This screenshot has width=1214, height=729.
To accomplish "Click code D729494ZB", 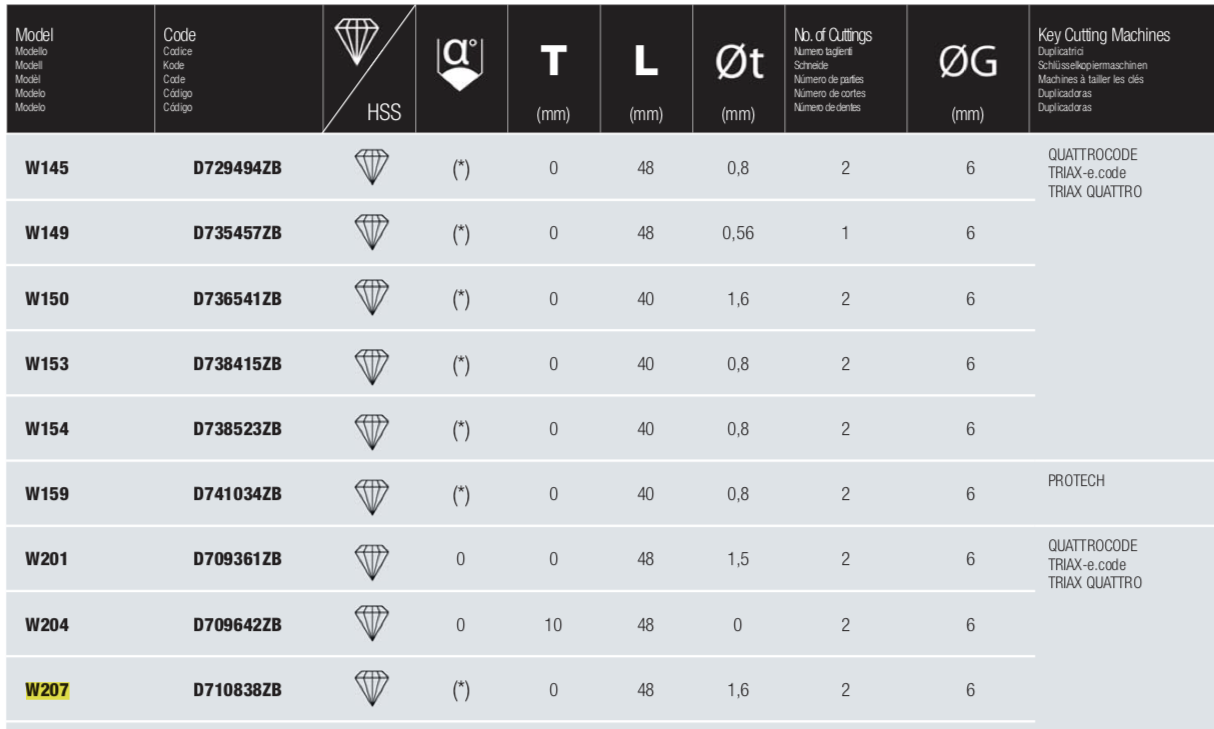I will point(237,168).
